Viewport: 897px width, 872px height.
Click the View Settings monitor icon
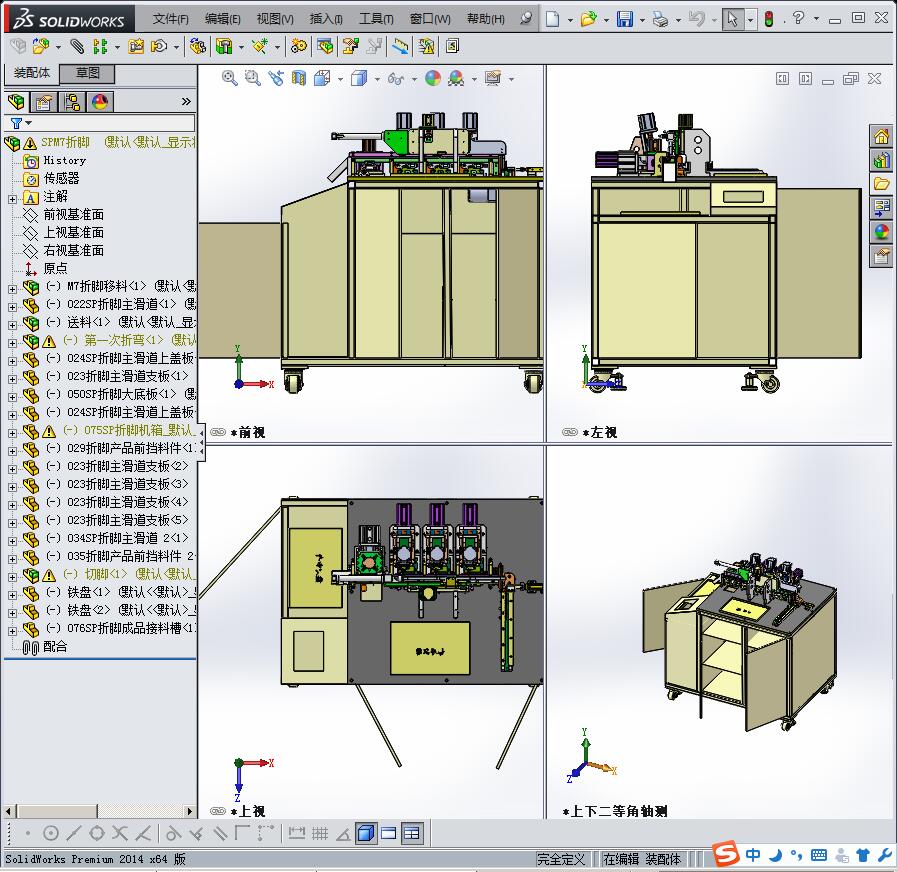[x=493, y=78]
